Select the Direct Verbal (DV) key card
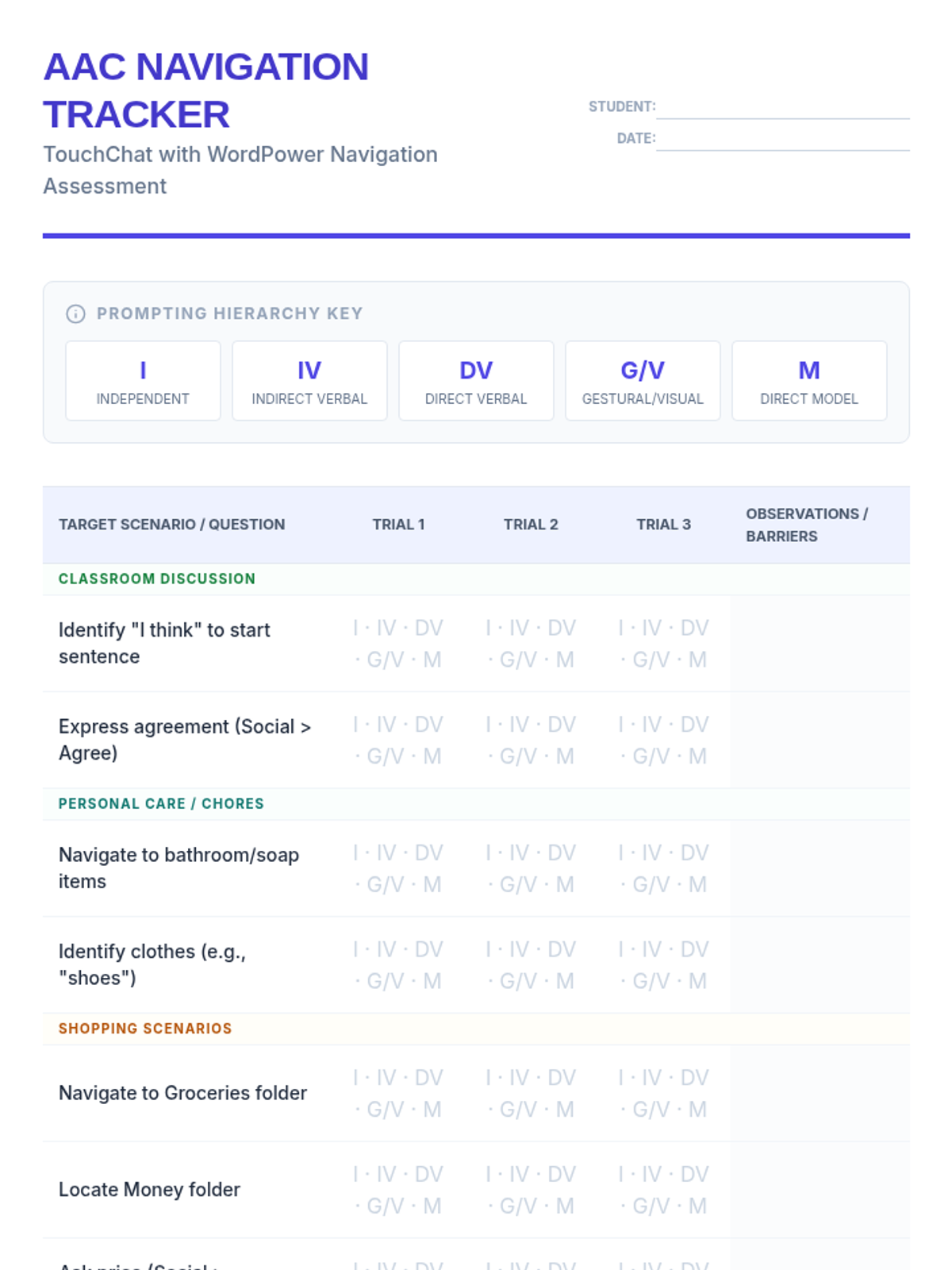This screenshot has height=1270, width=952. point(476,381)
